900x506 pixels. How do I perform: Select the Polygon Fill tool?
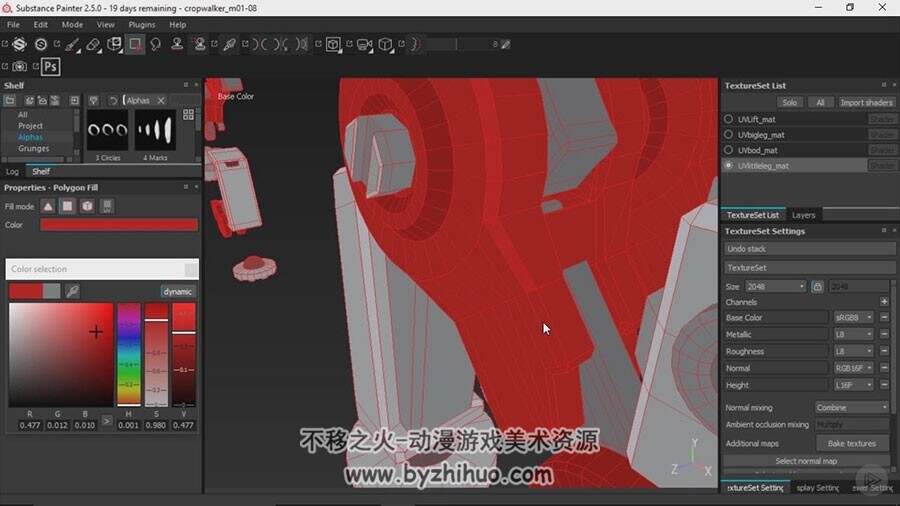135,45
